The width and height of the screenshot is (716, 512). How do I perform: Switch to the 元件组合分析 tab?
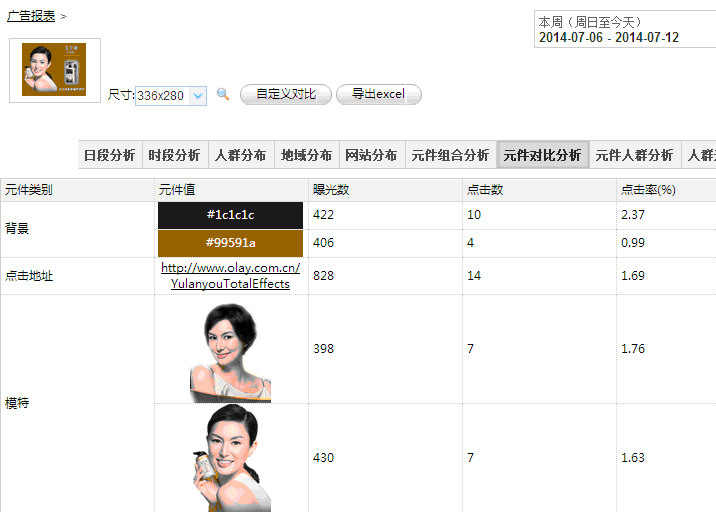click(450, 155)
